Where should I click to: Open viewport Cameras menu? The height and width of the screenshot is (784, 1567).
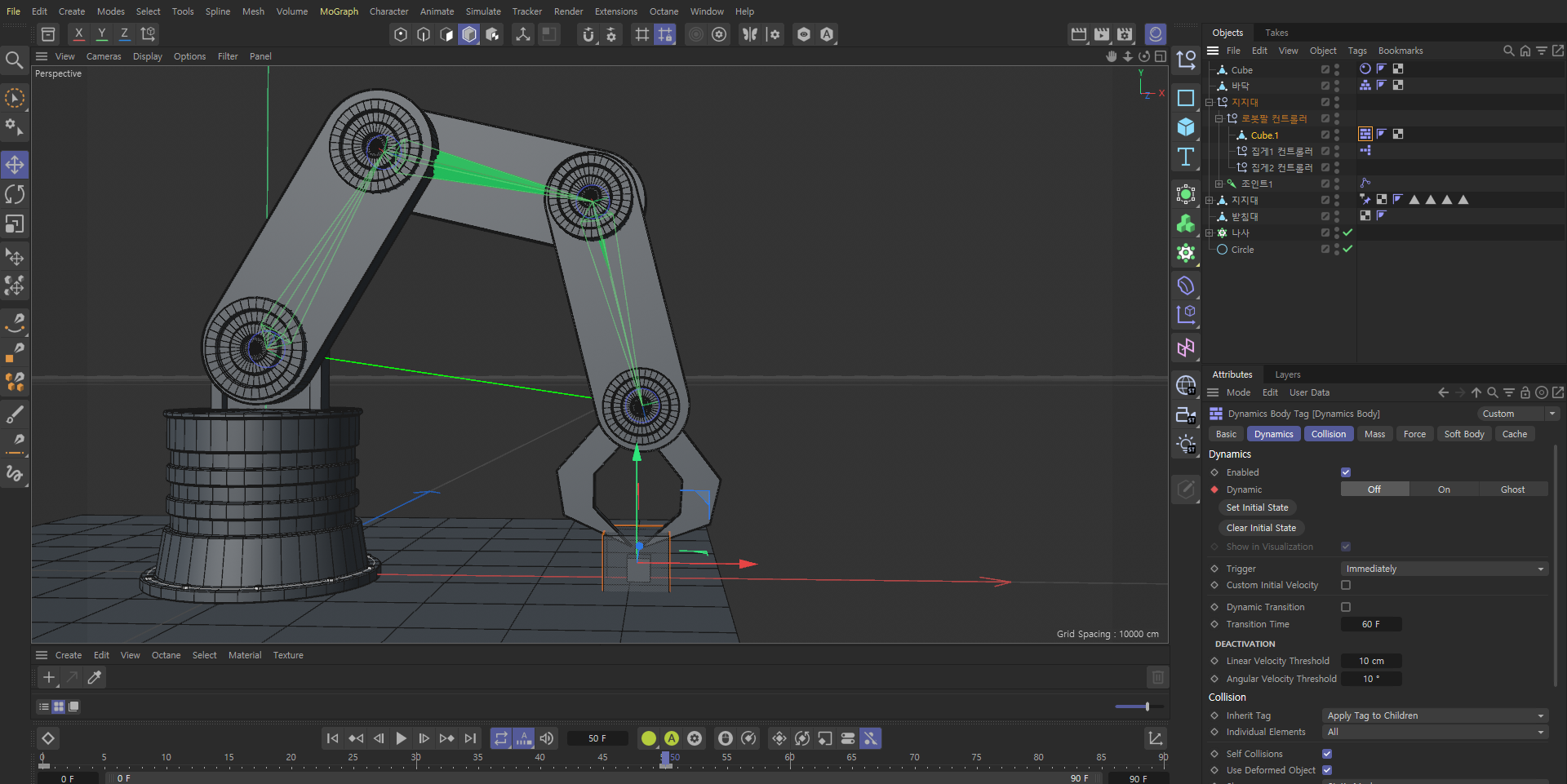tap(104, 56)
